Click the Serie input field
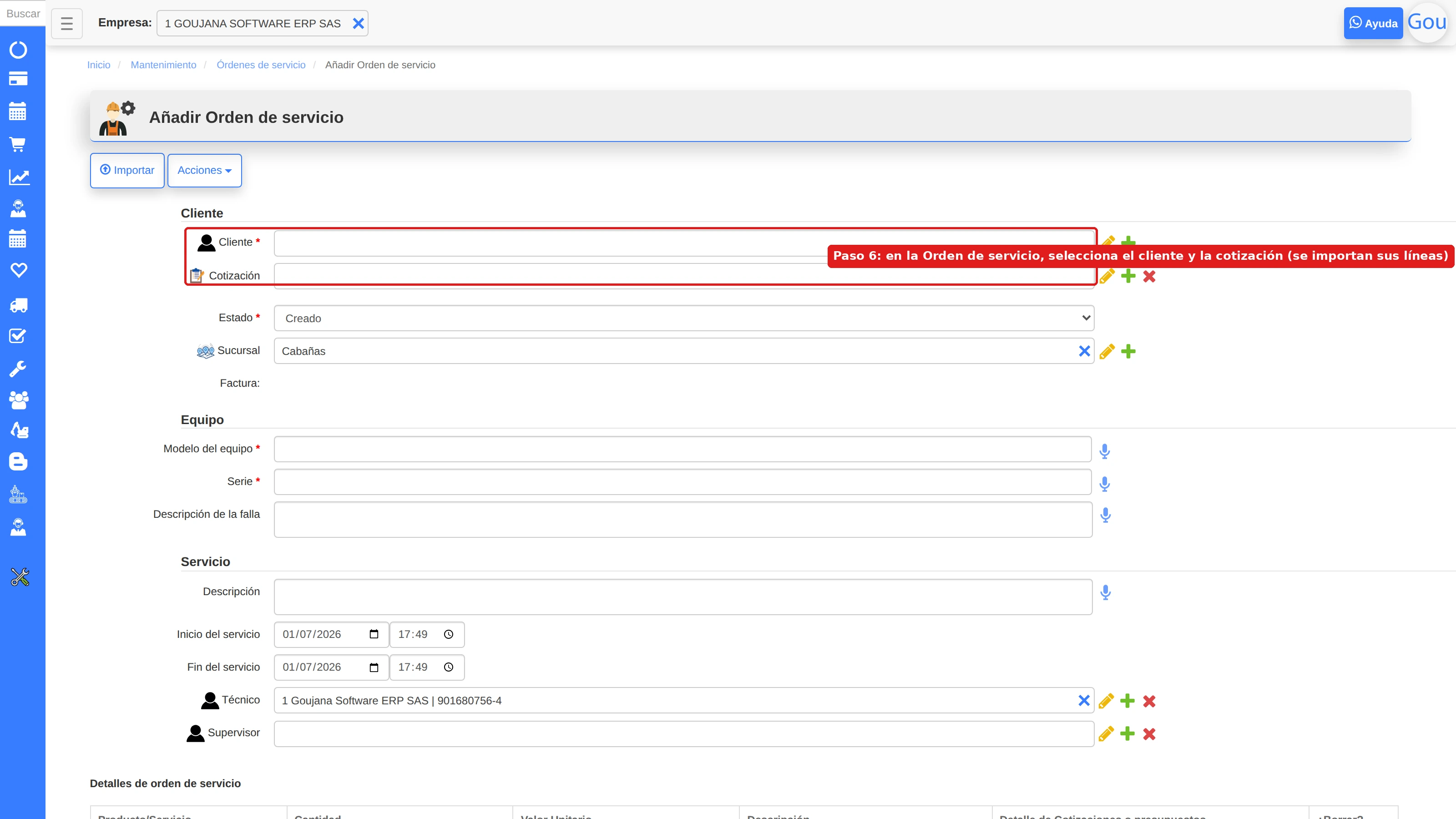Screen dimensions: 1456x819 click(x=683, y=481)
